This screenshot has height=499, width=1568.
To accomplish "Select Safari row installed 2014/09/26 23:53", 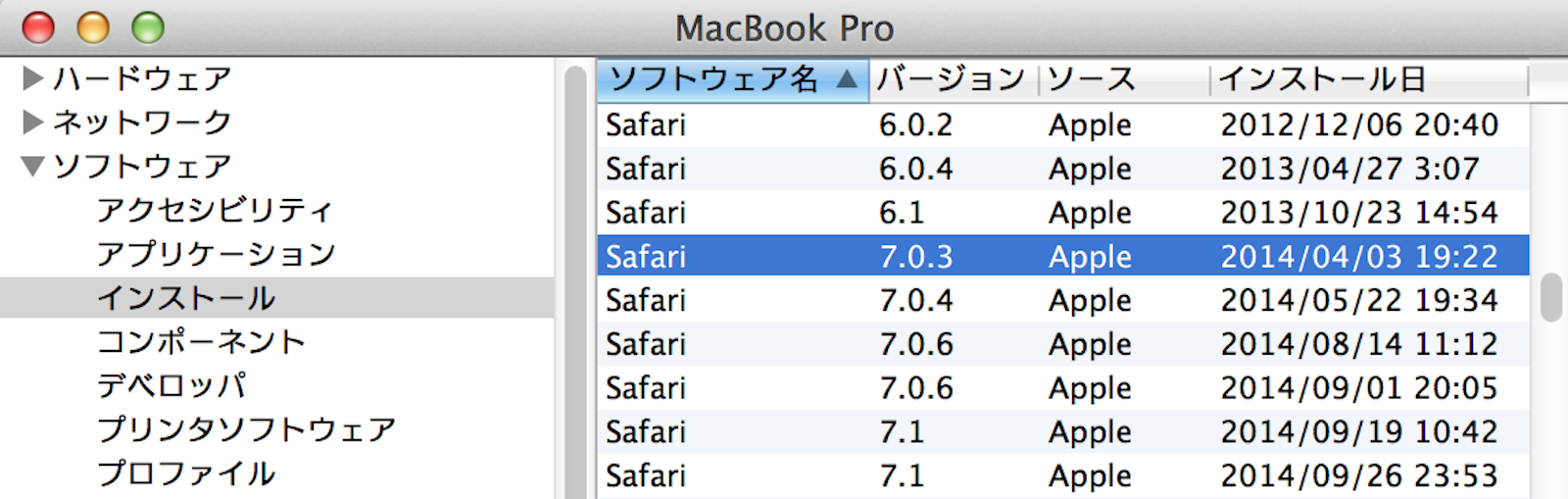I will click(1062, 475).
